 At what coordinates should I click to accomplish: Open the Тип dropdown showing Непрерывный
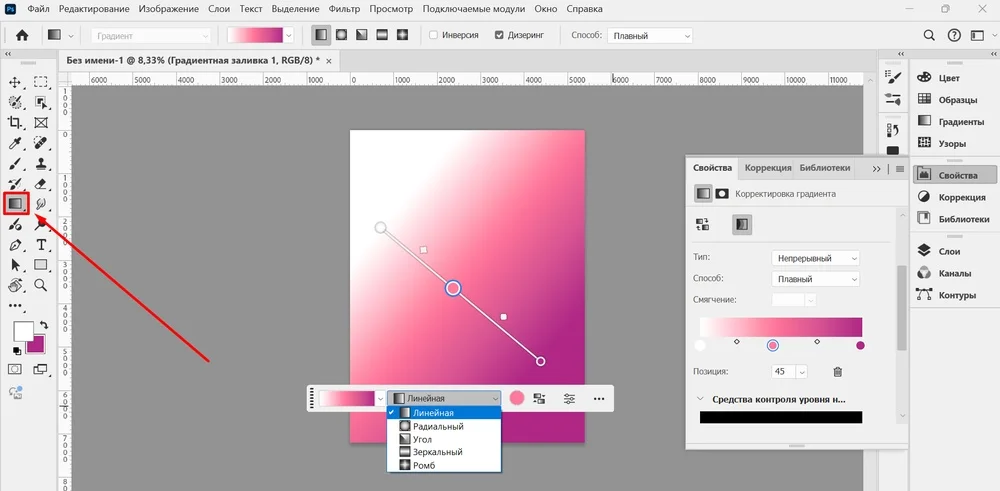[x=816, y=258]
